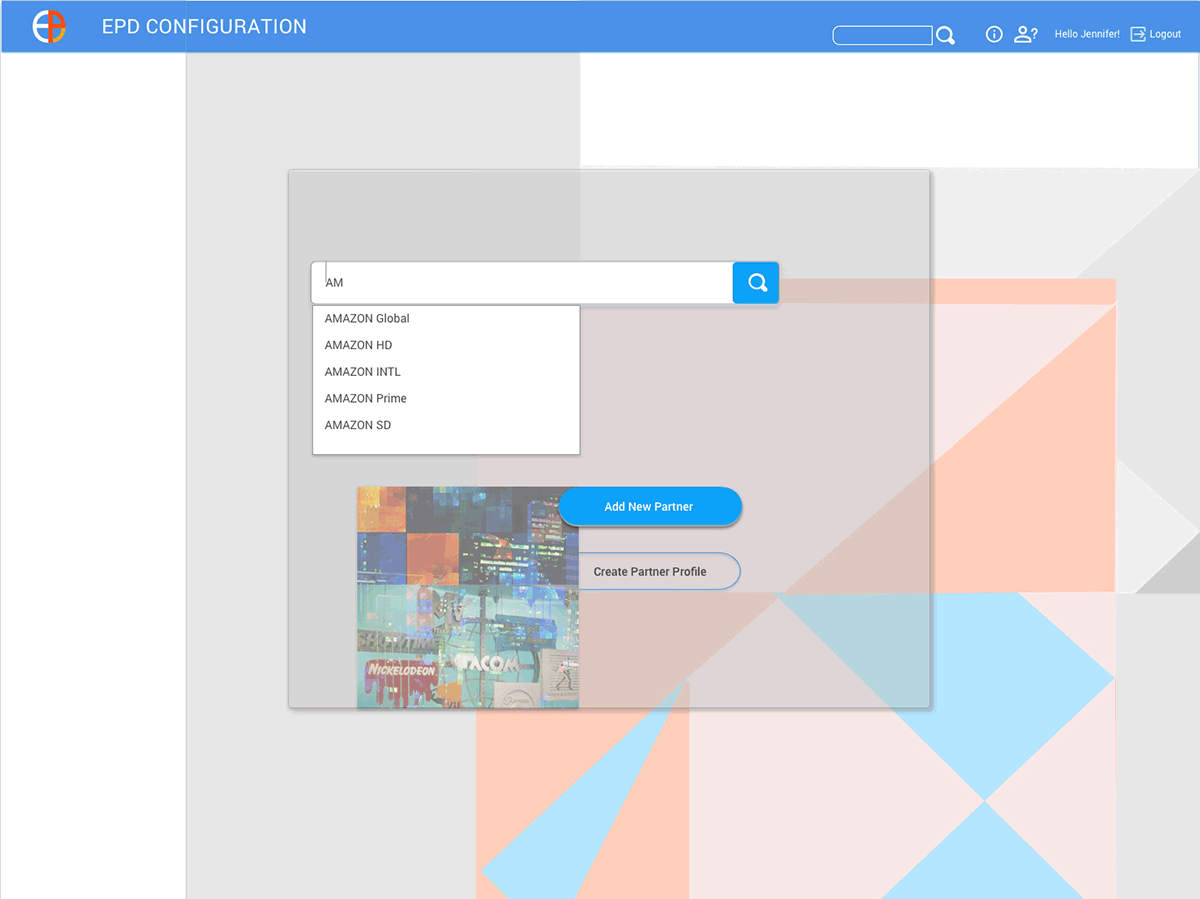
Task: Focus the partner search field containing AM
Action: (522, 283)
